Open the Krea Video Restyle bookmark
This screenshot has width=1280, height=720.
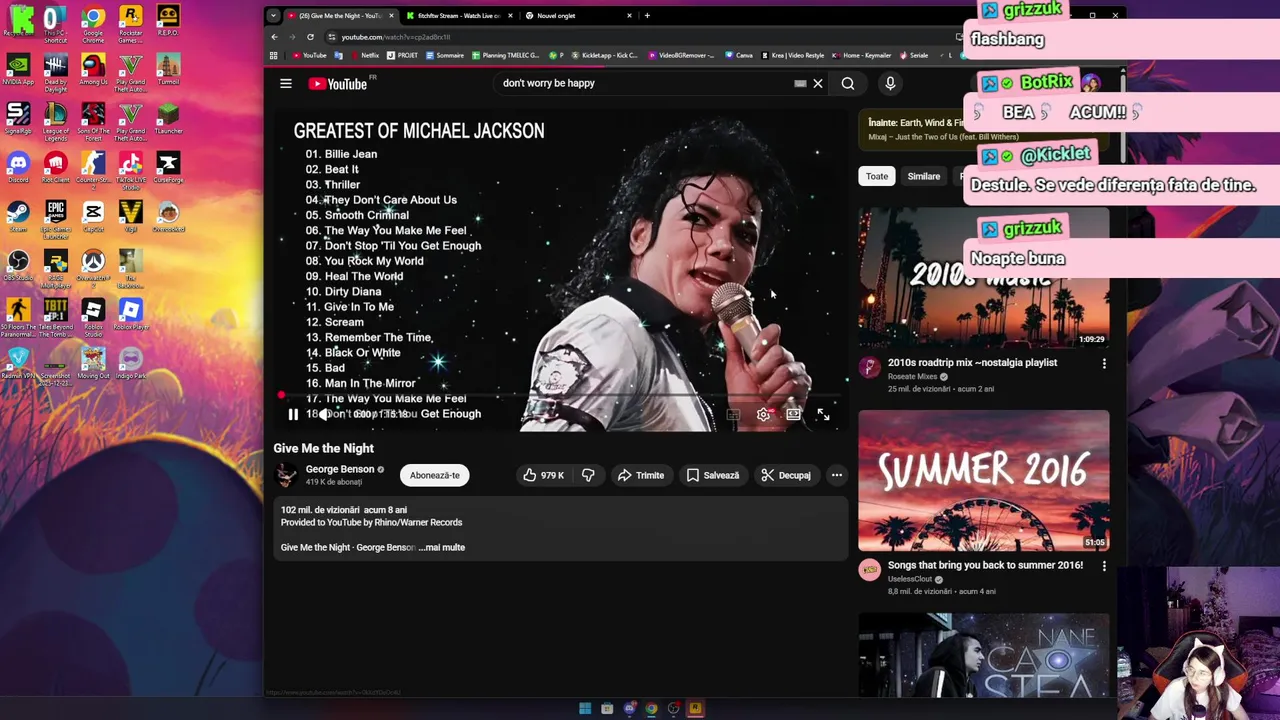(793, 55)
